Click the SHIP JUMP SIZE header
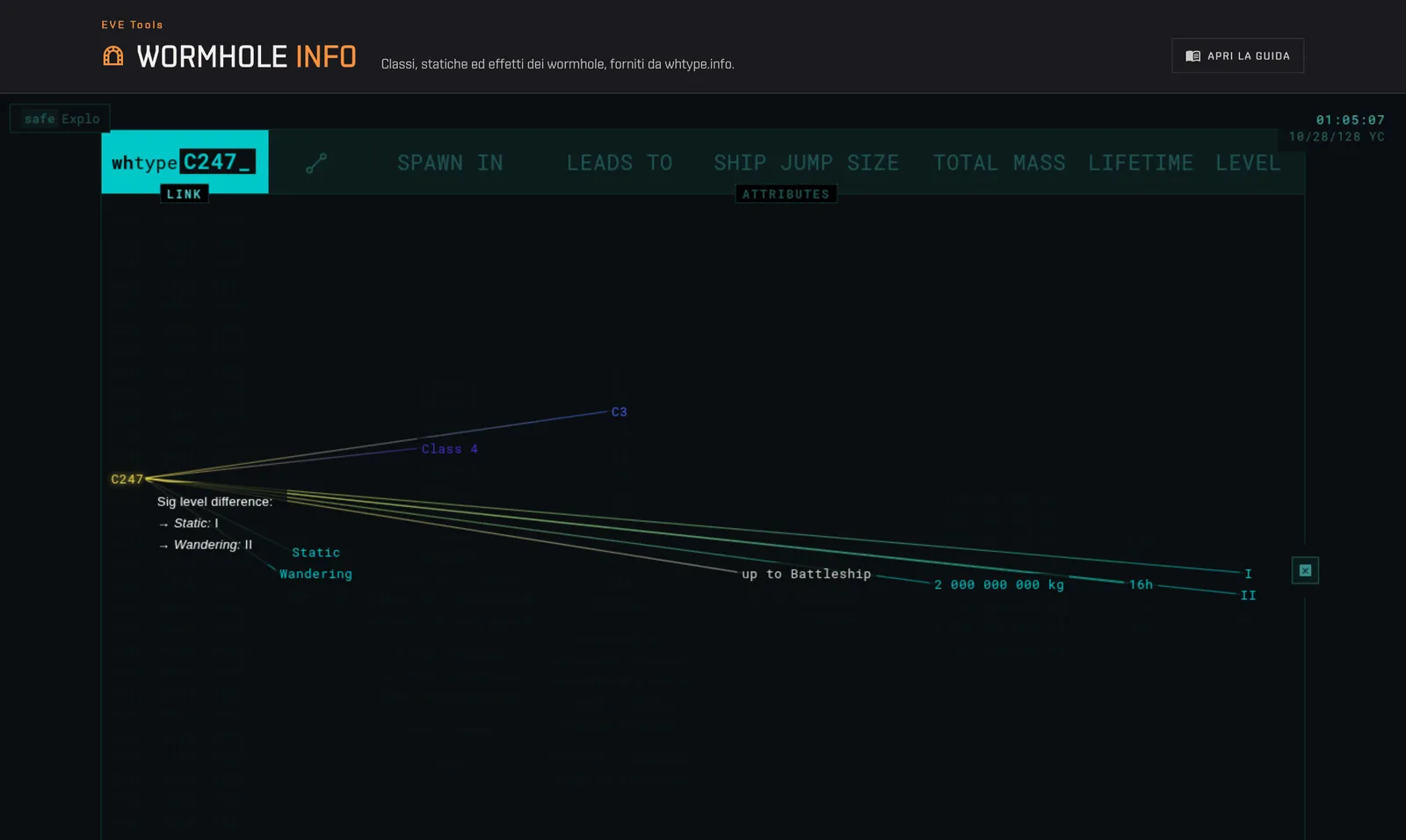Viewport: 1406px width, 840px height. point(806,163)
